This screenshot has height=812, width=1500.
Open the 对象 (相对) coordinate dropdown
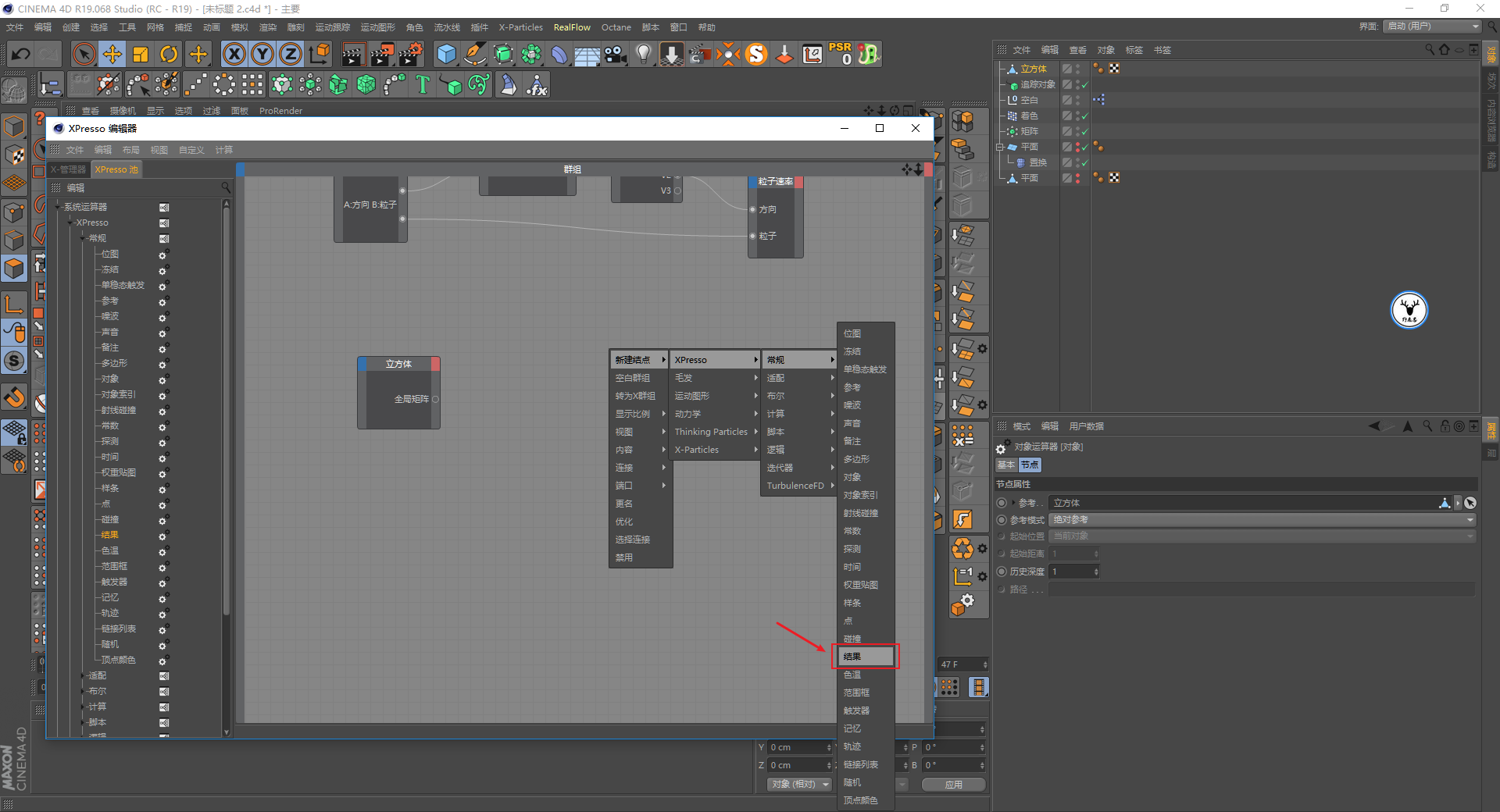[x=800, y=784]
